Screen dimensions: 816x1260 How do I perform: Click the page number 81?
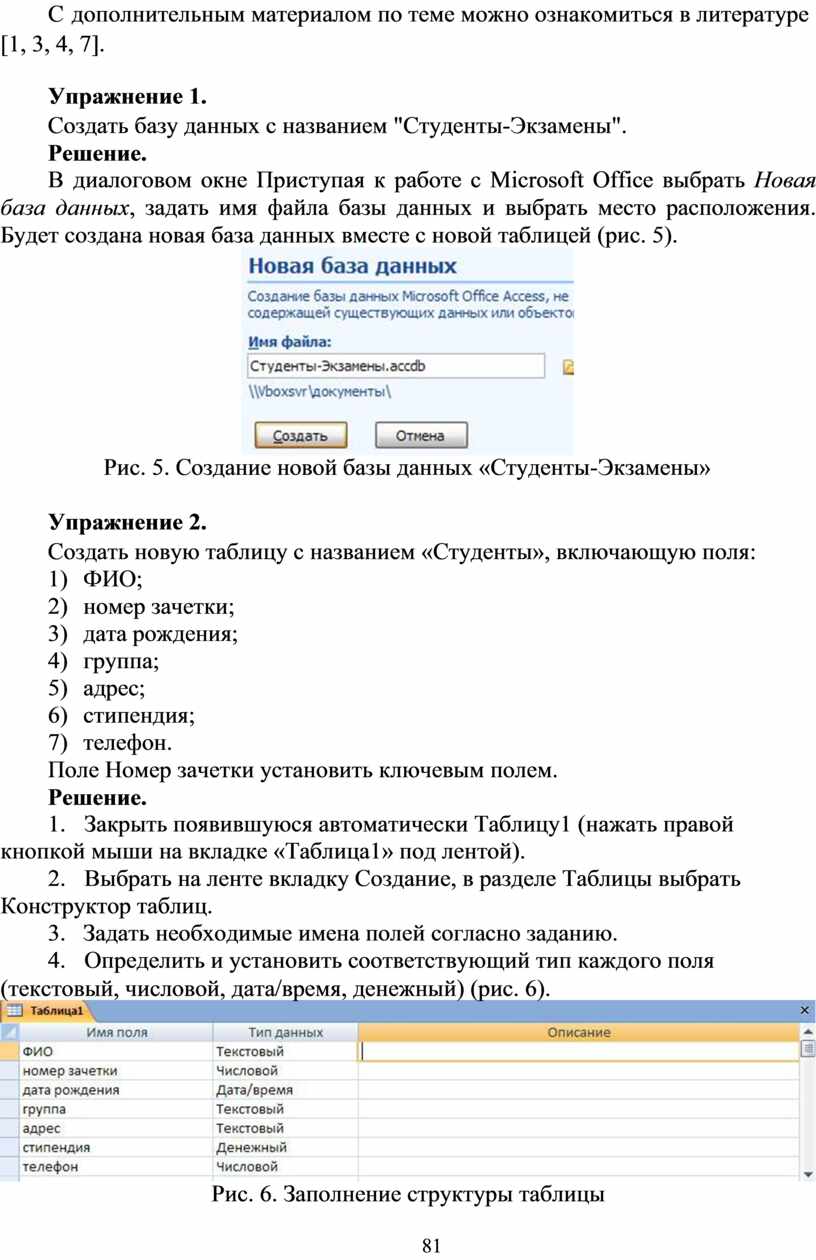(x=432, y=1245)
